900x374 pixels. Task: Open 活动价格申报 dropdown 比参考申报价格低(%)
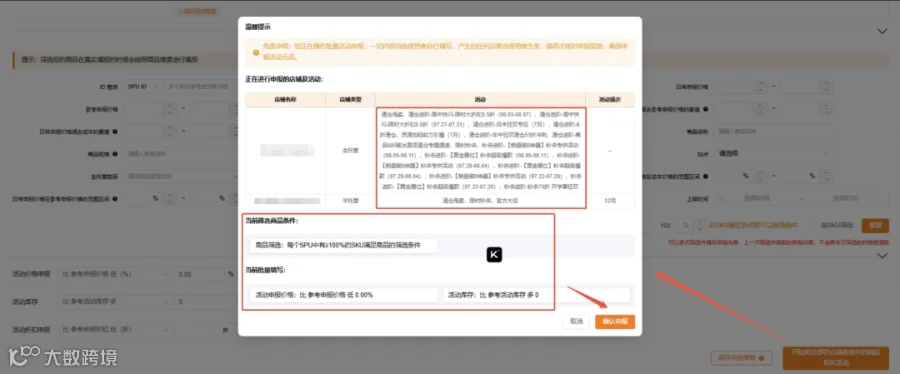[115, 274]
